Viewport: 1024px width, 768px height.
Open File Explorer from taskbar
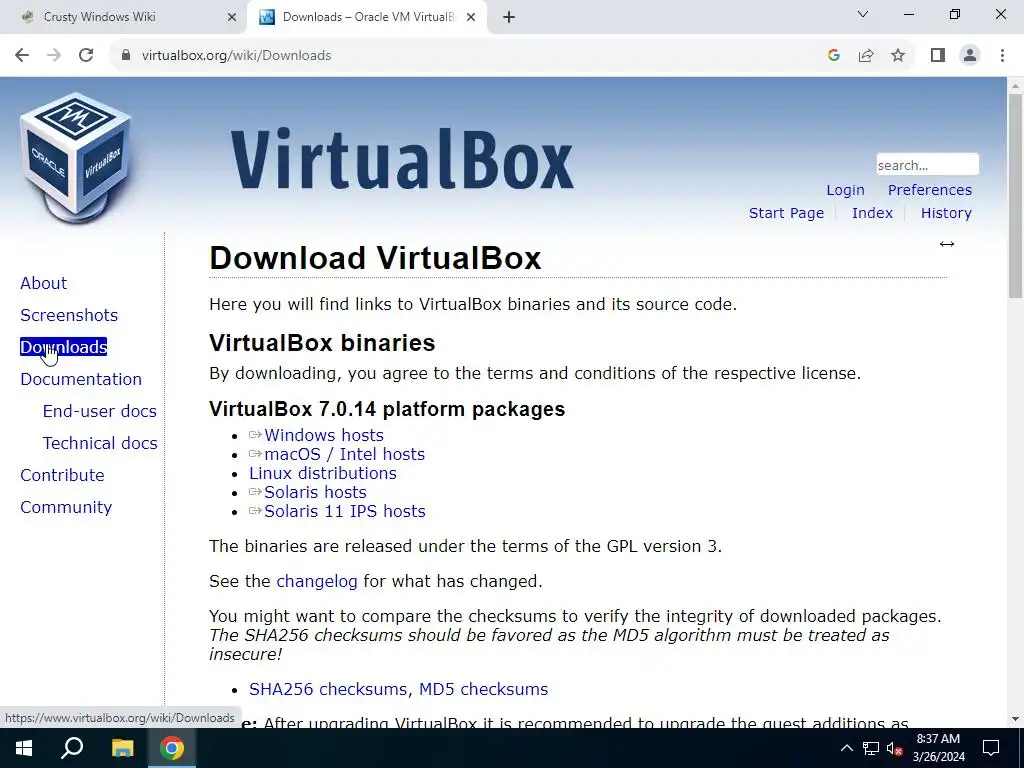tap(122, 748)
